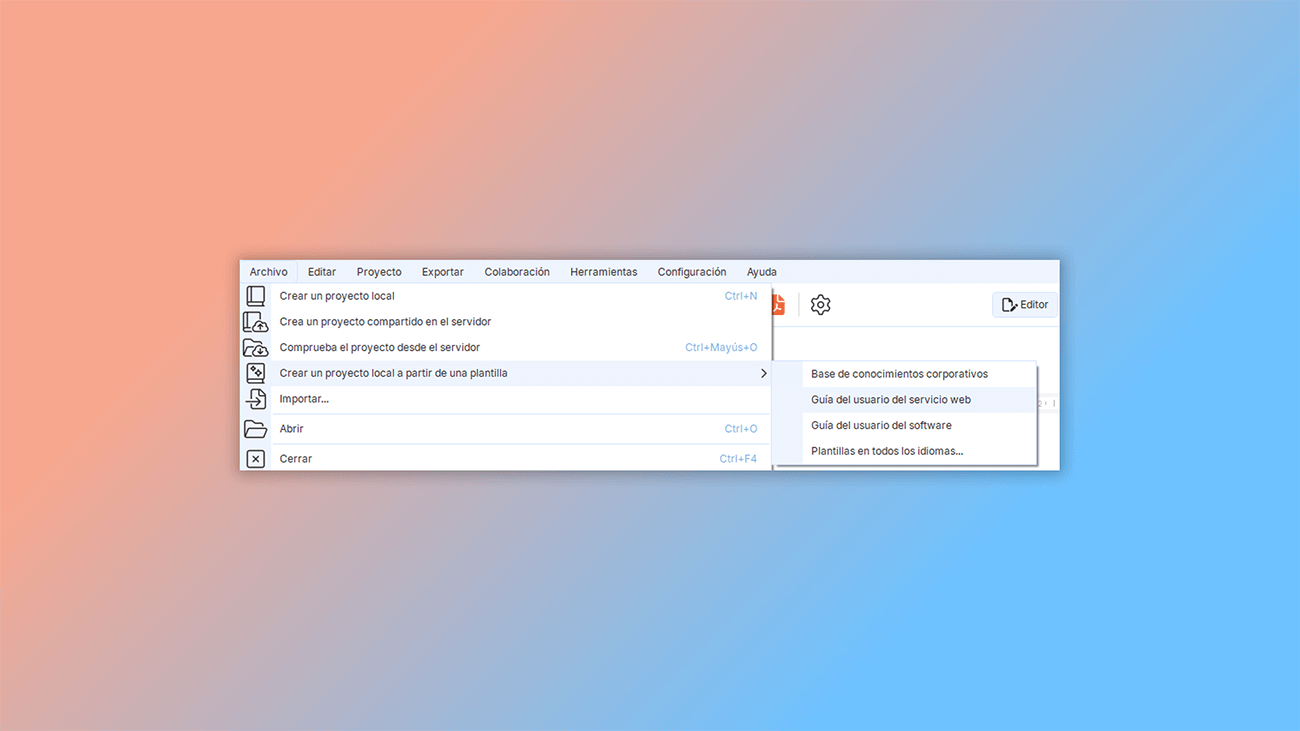Open the Archivo menu

268,271
